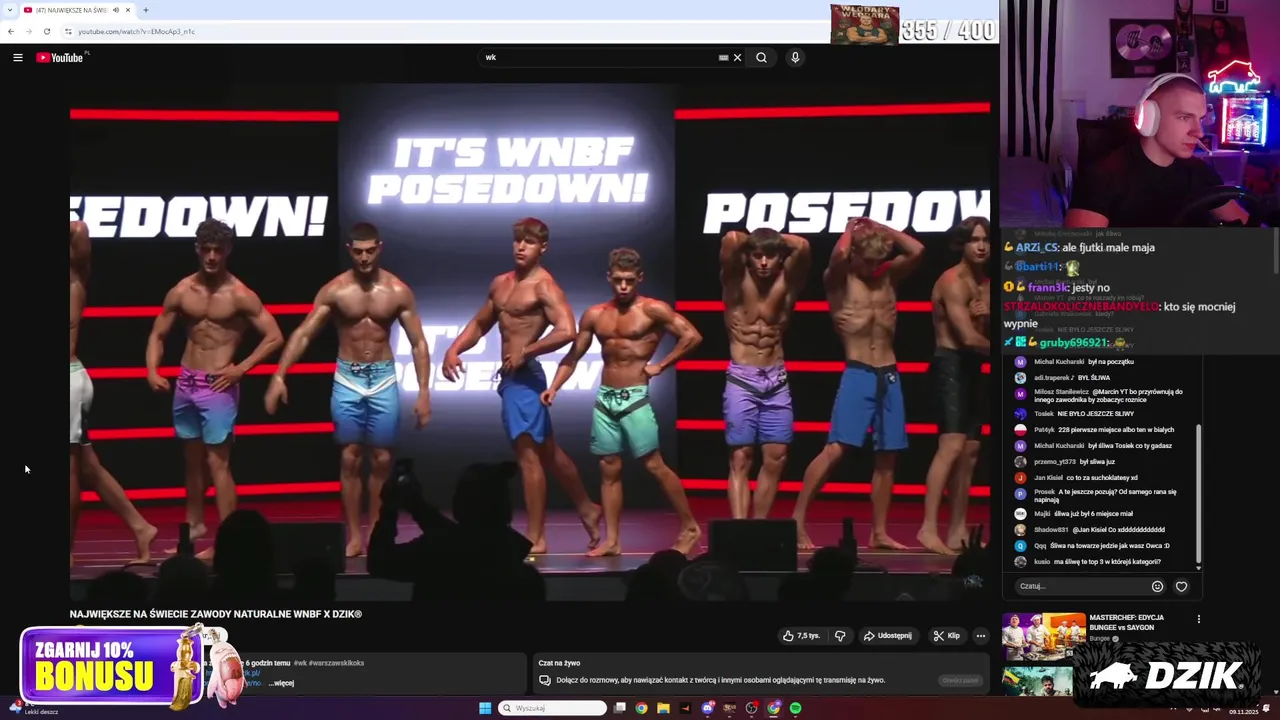Focus the YouTube search field containing 'wk'

[600, 58]
